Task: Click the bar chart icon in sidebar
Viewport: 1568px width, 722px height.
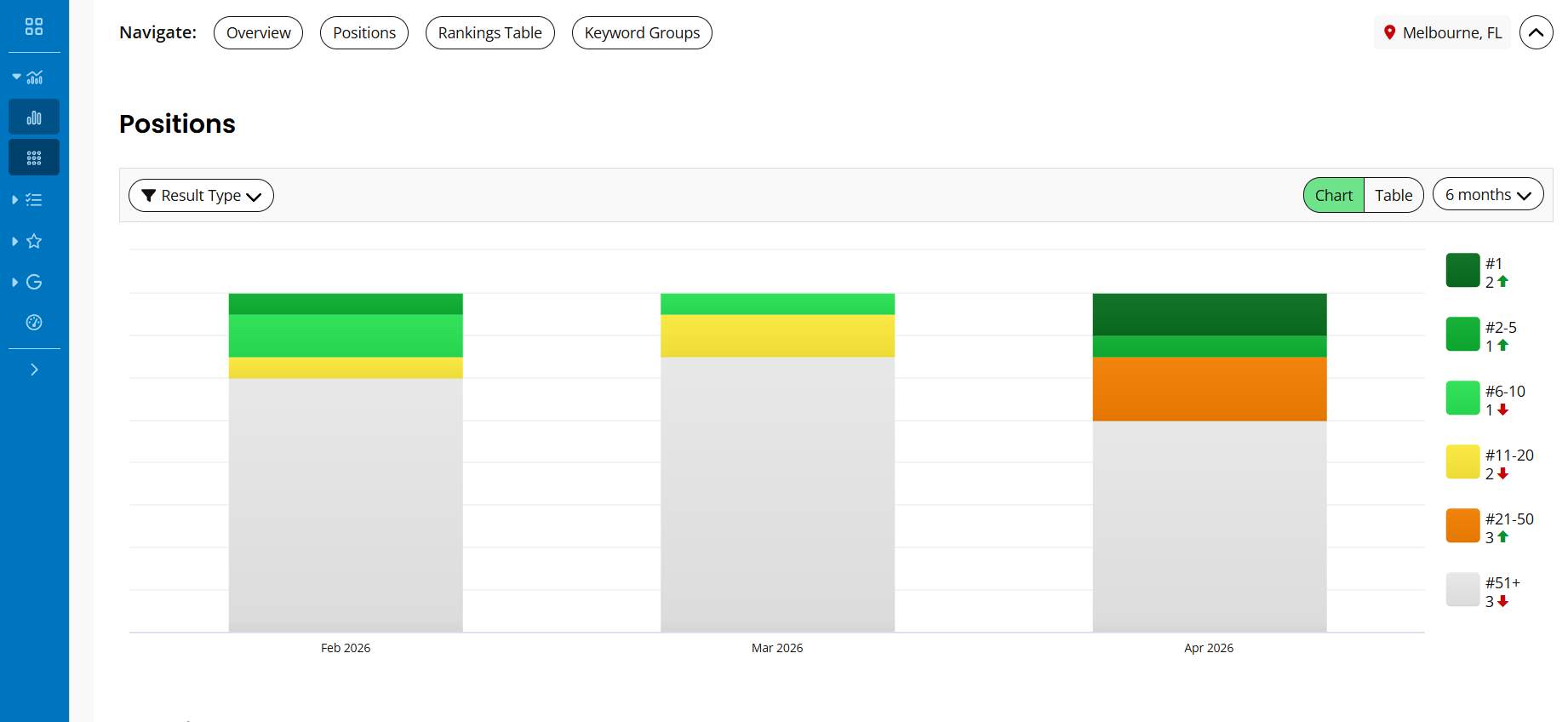Action: click(34, 117)
